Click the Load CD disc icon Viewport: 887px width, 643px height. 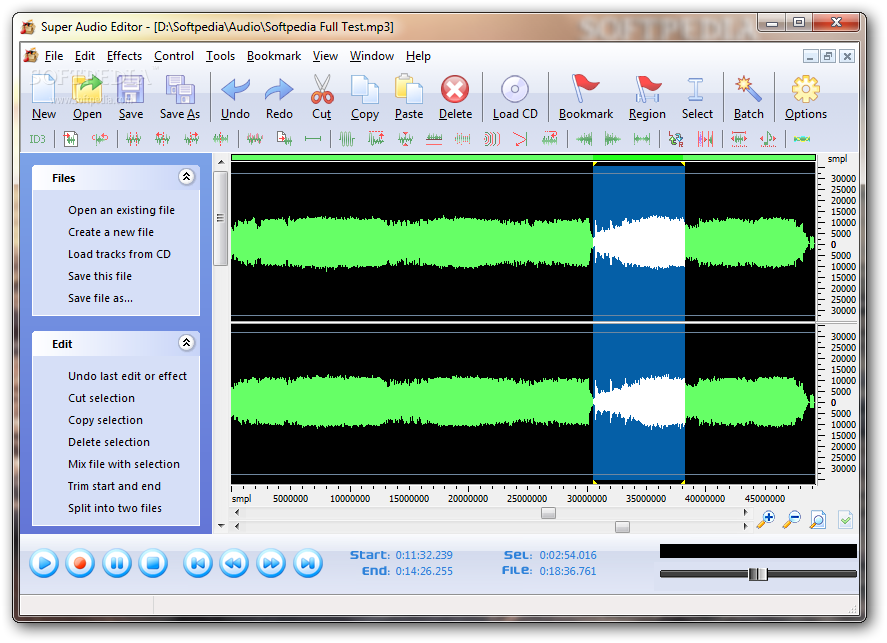tap(515, 89)
